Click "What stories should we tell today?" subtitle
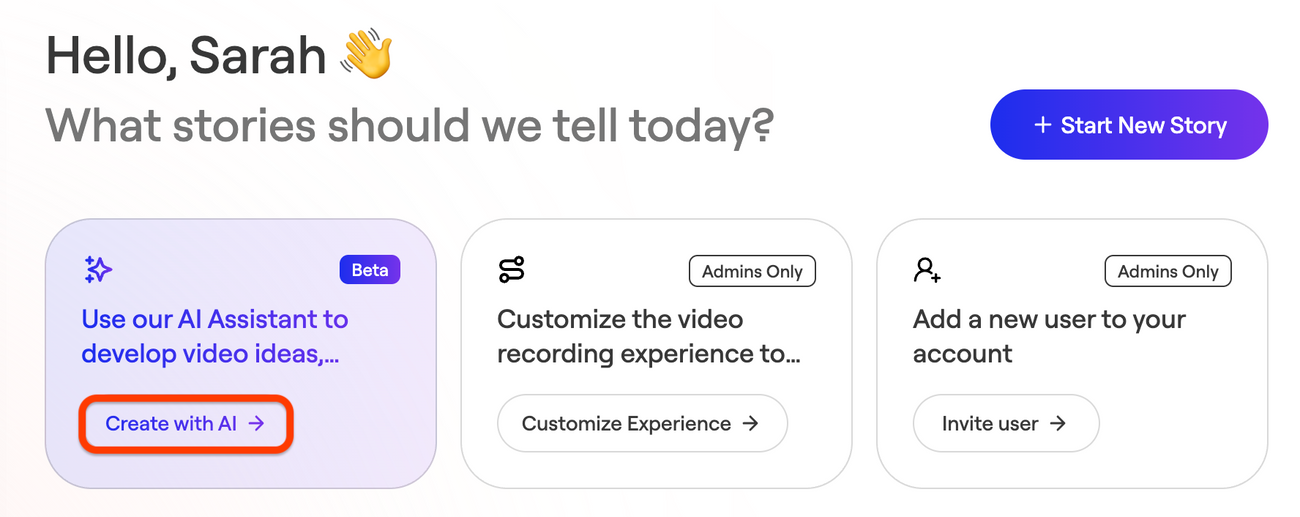This screenshot has height=517, width=1300. 410,126
